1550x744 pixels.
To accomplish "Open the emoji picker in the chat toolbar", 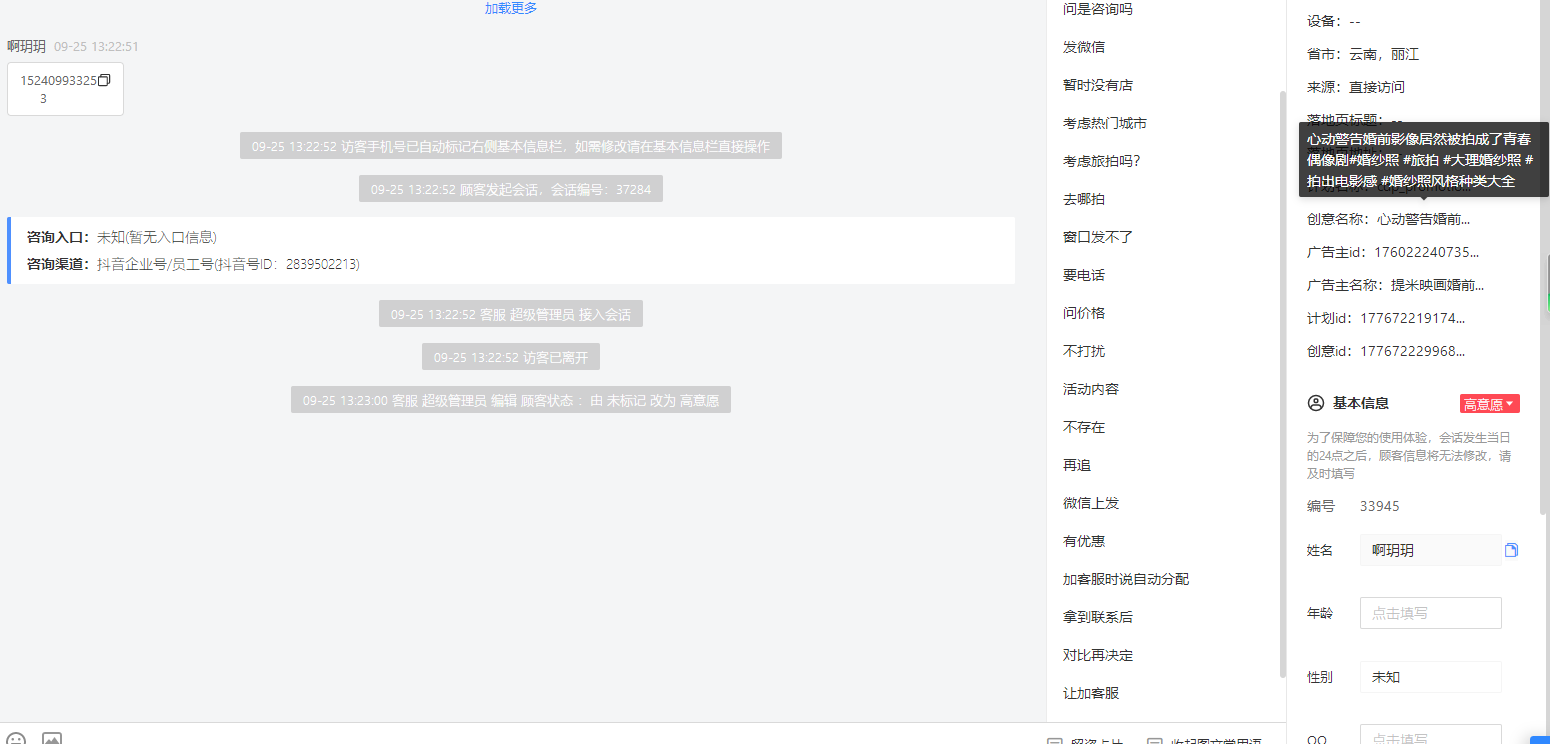I will pyautogui.click(x=16, y=740).
